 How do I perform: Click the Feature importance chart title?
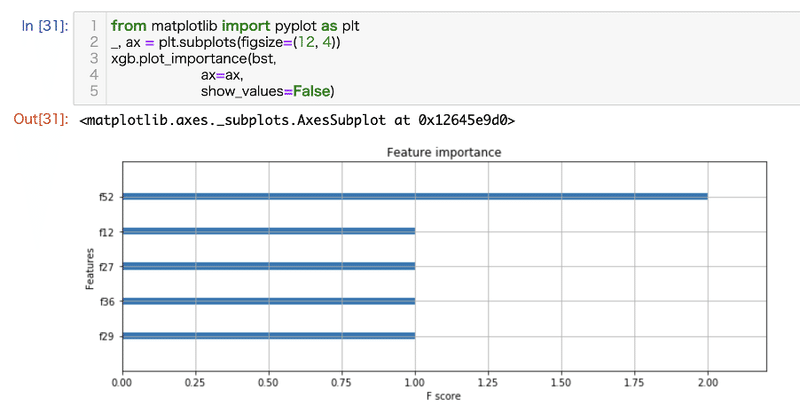(x=443, y=153)
